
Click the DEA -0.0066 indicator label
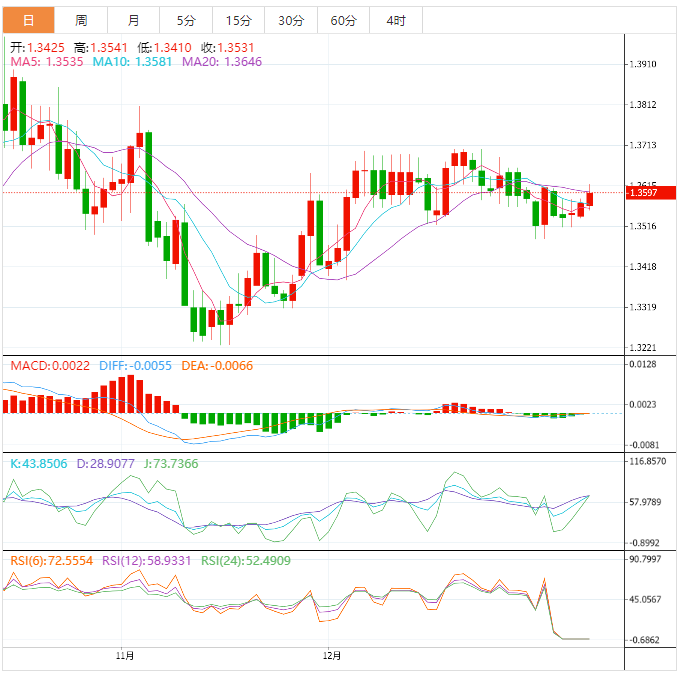point(217,366)
